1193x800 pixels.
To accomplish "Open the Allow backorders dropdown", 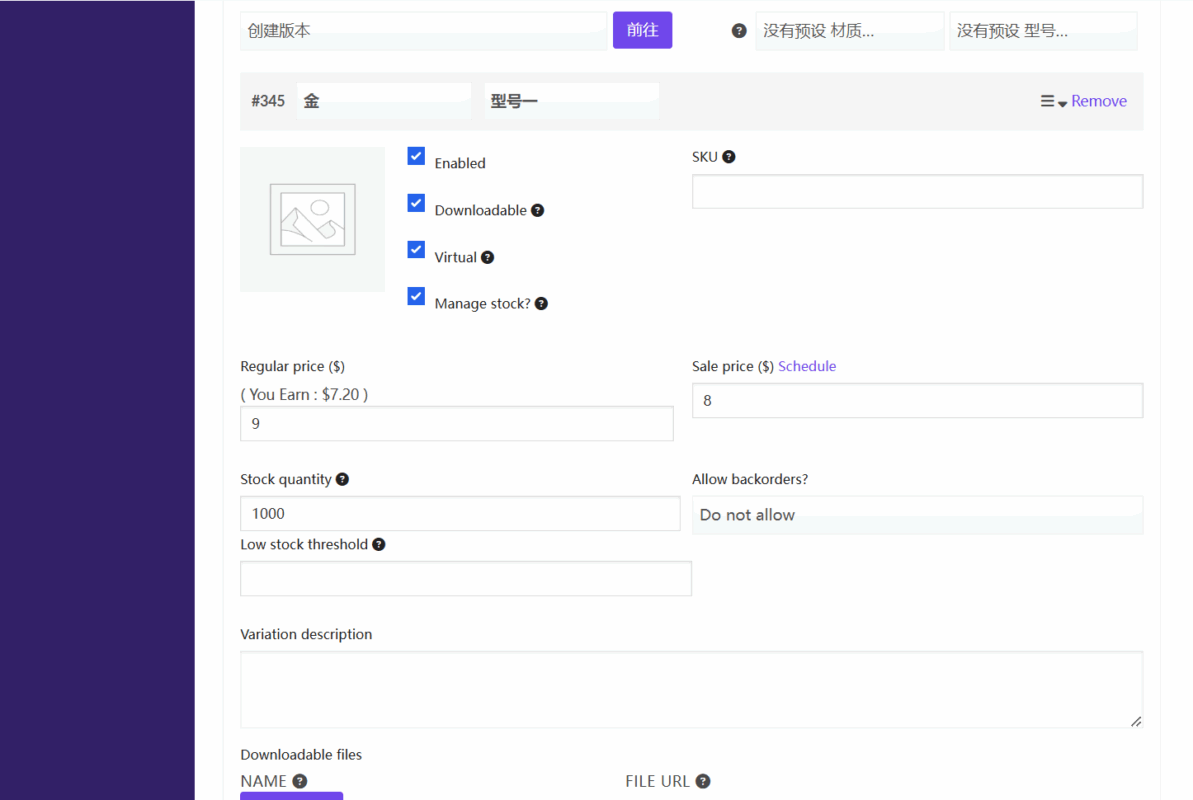I will point(916,515).
